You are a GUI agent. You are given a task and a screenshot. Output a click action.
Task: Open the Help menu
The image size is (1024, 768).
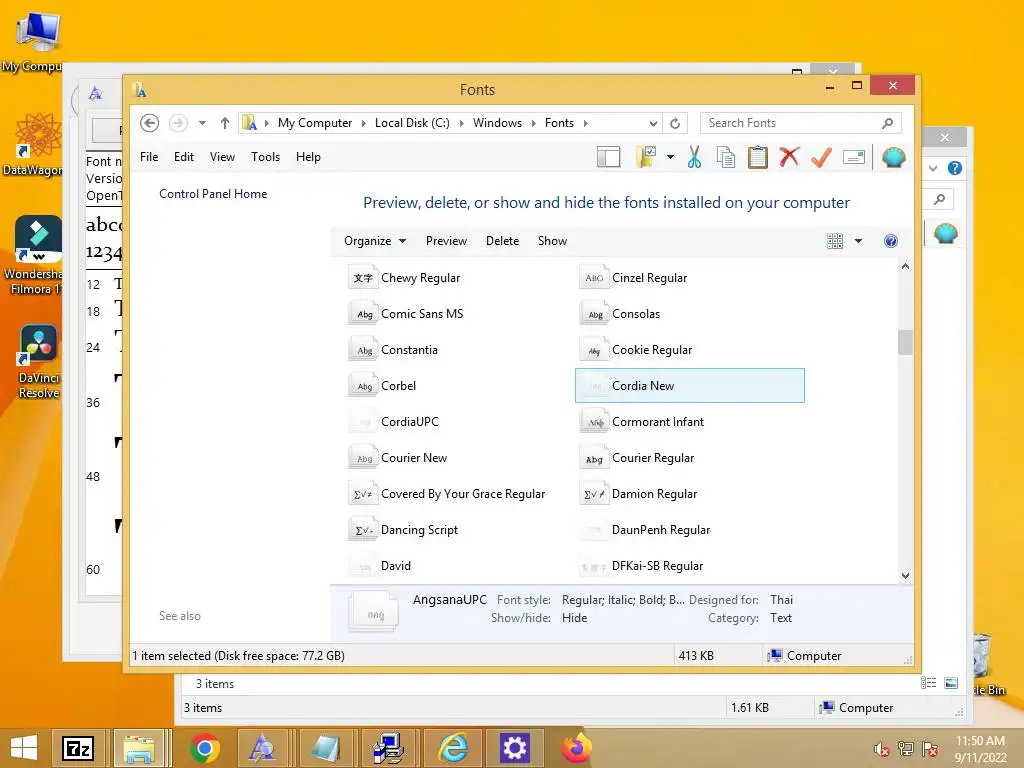(308, 157)
